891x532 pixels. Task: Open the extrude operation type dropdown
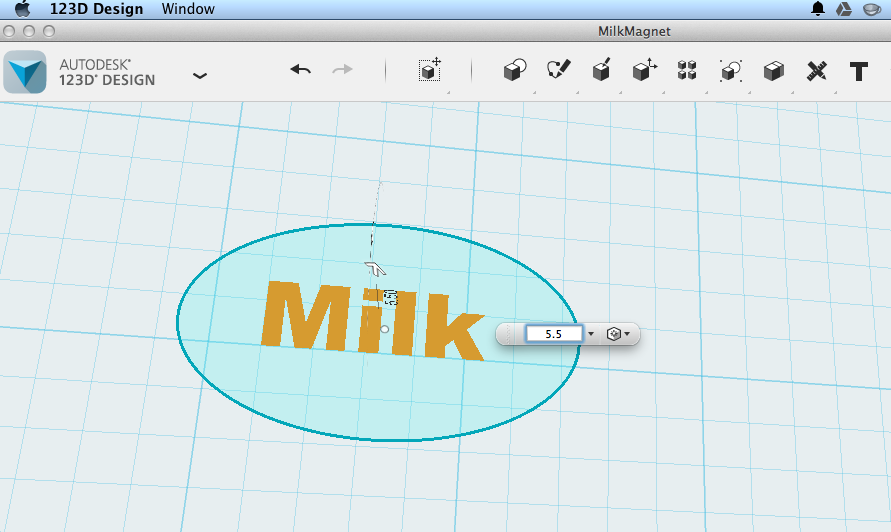coord(618,334)
